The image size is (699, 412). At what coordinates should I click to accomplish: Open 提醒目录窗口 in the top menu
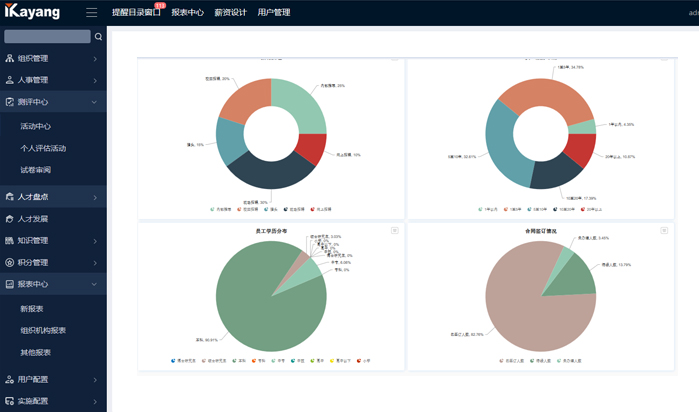(x=135, y=13)
